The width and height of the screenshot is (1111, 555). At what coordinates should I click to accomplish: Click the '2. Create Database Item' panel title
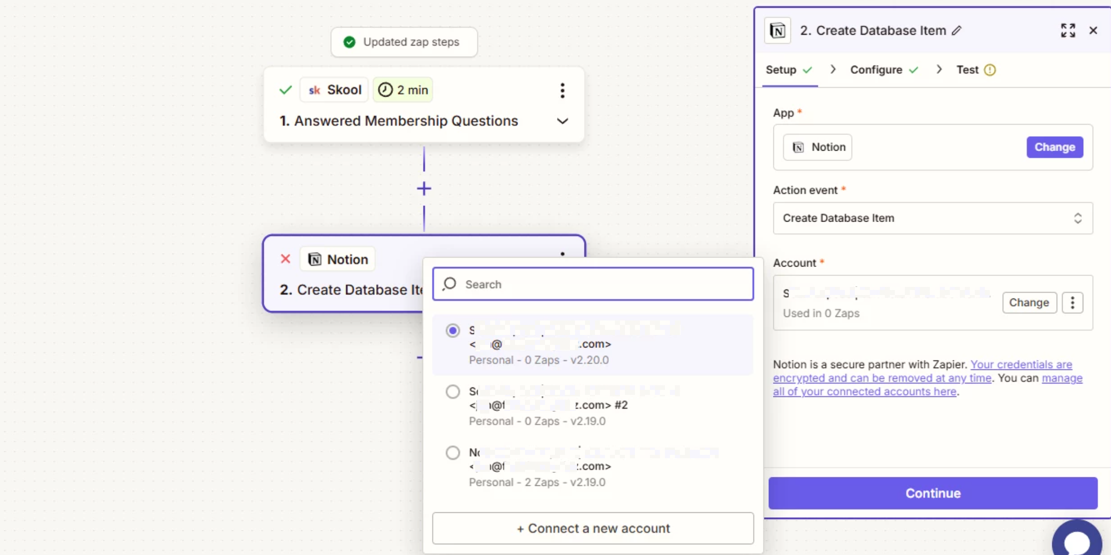click(873, 31)
